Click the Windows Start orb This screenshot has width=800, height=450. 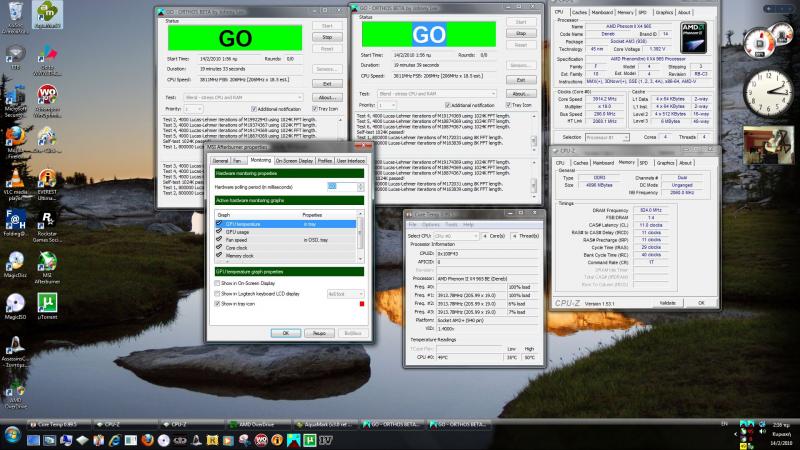coord(11,436)
